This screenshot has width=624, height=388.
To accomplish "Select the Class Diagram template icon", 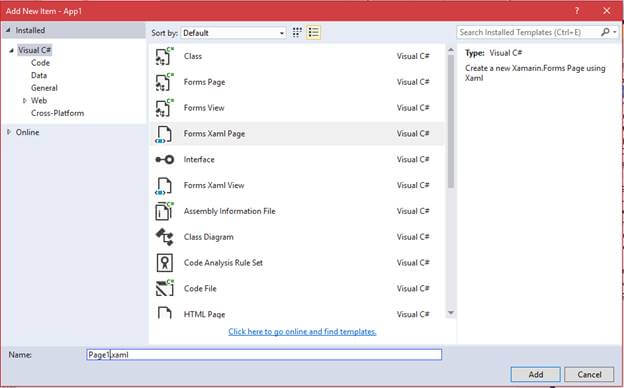I will tap(164, 237).
